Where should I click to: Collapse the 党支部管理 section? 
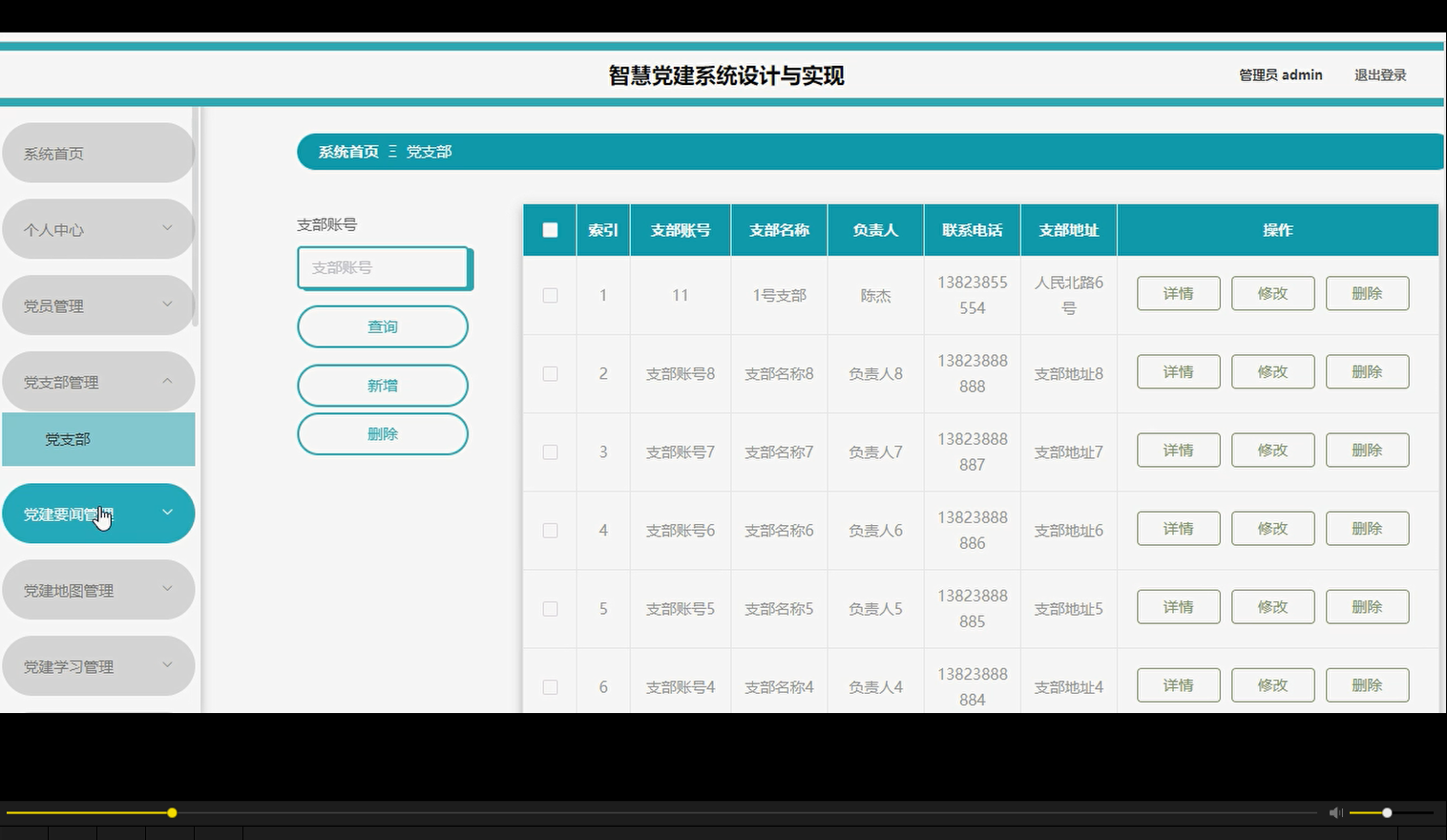click(x=98, y=381)
